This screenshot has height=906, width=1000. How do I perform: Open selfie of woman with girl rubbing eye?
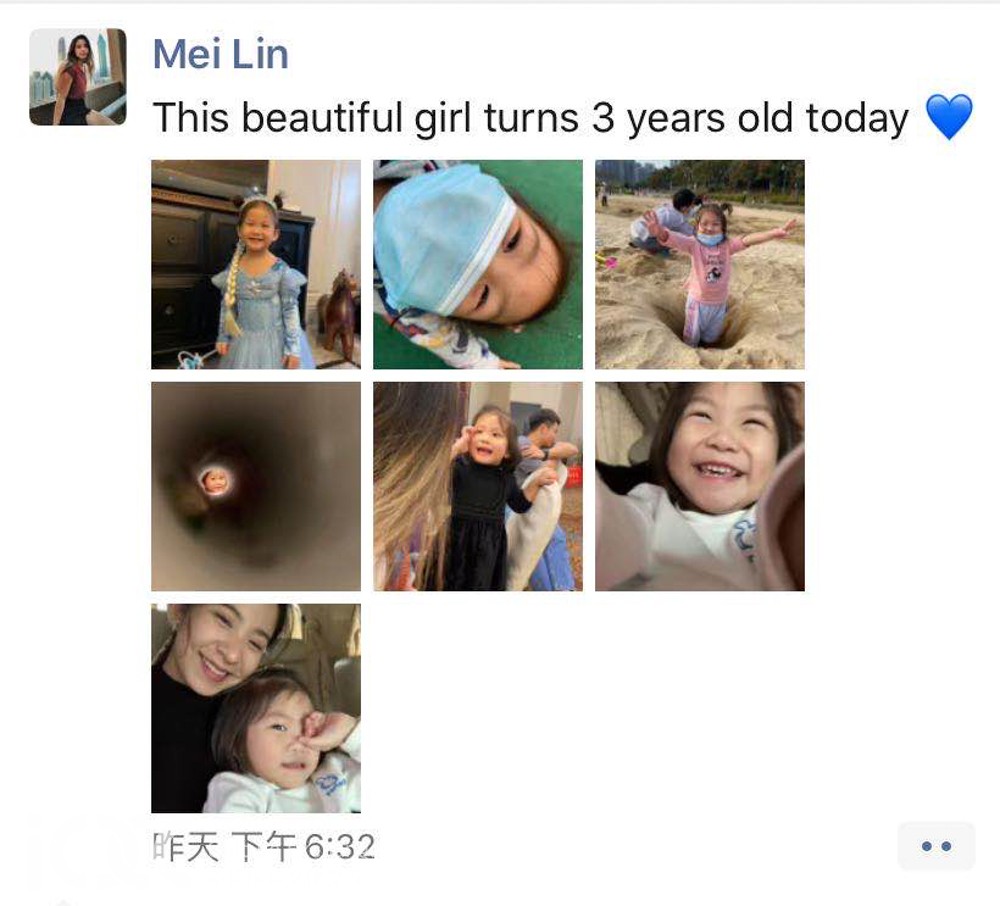point(256,708)
